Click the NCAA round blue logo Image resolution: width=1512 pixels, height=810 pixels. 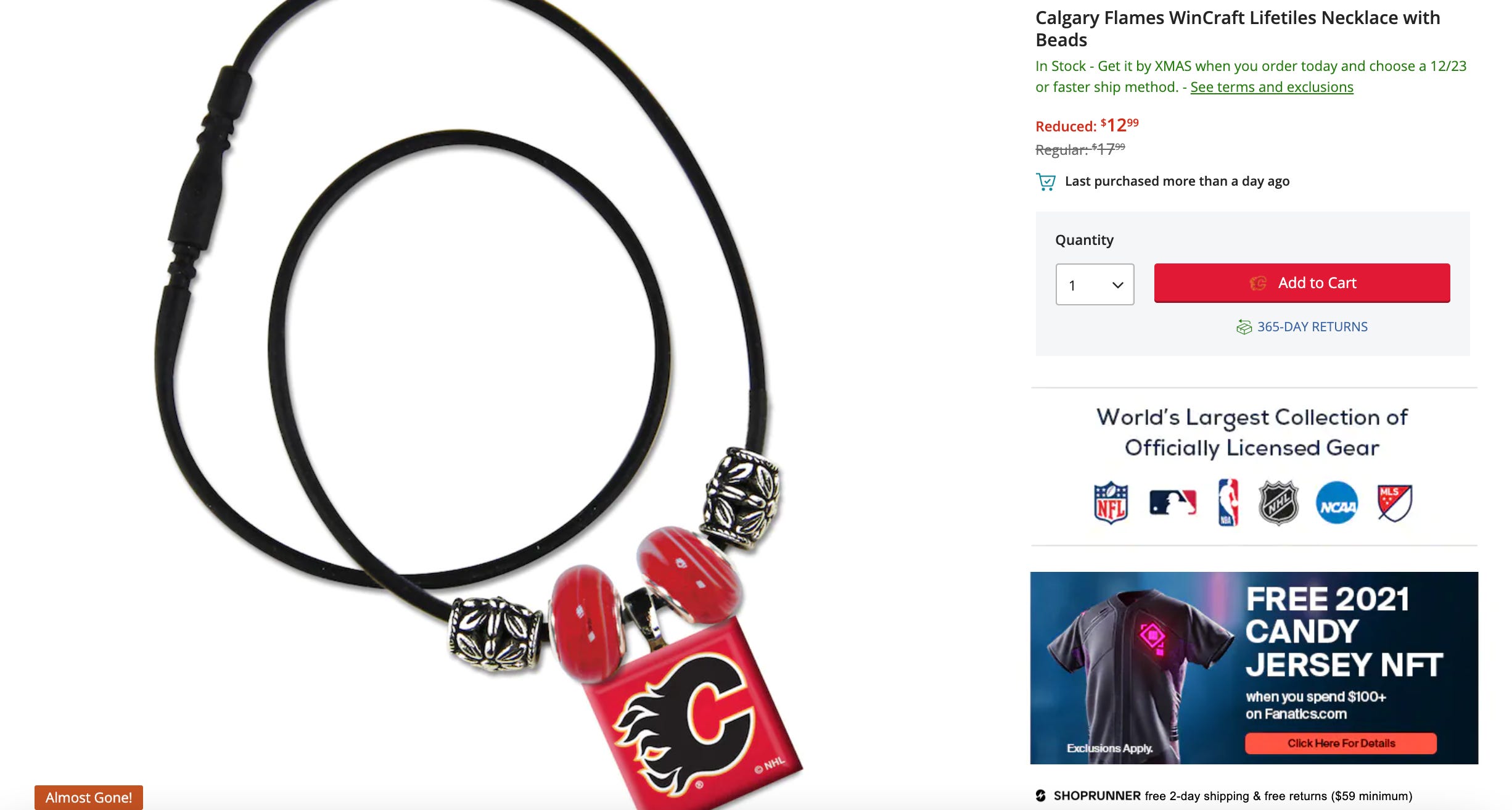1337,503
